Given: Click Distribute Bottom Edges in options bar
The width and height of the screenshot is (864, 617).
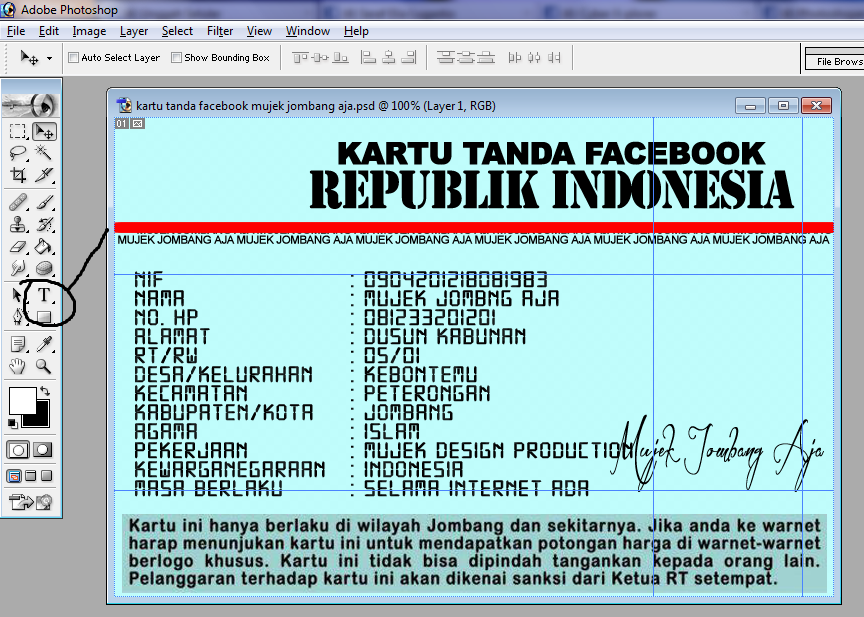Looking at the screenshot, I should tap(486, 57).
